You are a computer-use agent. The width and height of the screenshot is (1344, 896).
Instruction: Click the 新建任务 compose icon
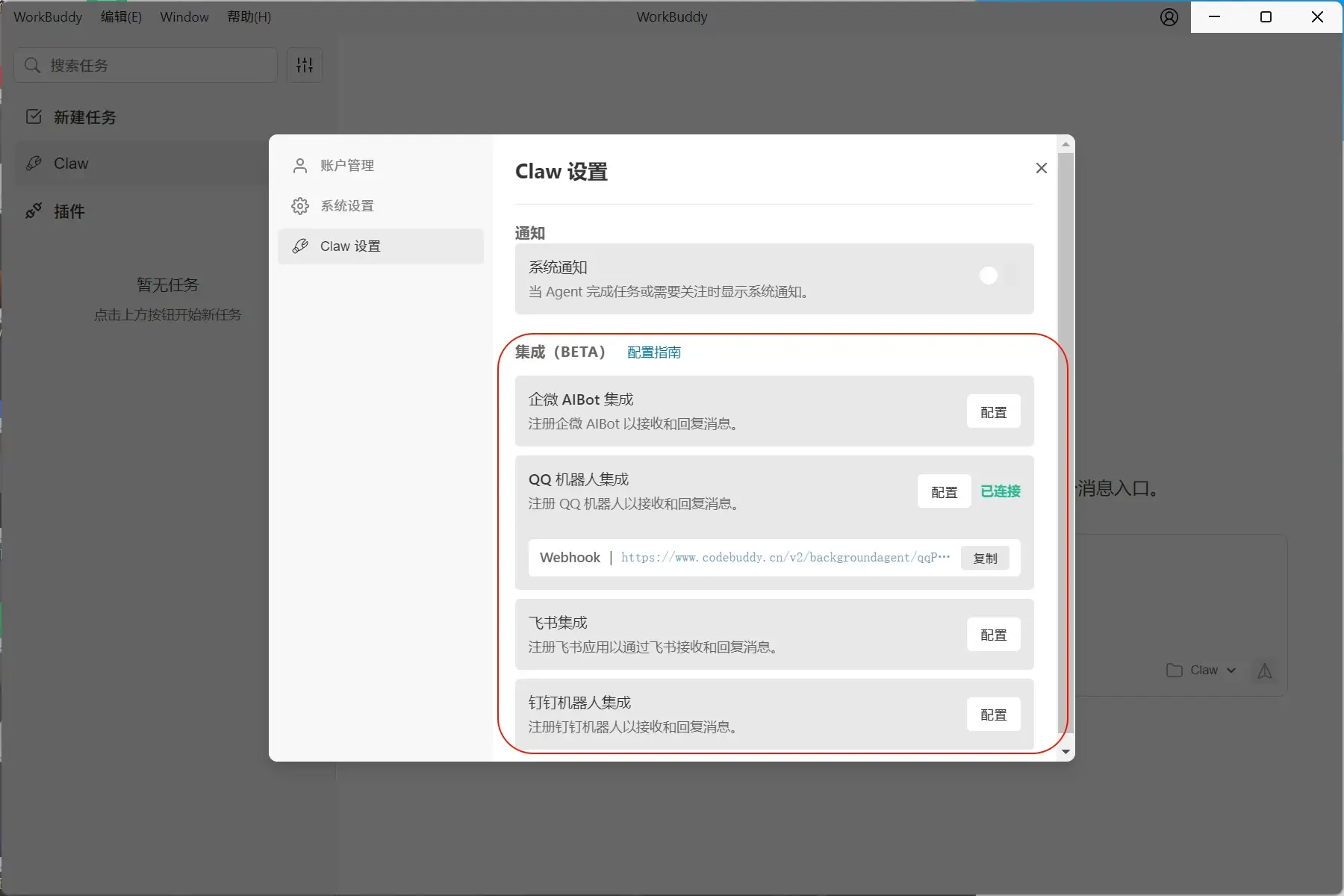(34, 117)
